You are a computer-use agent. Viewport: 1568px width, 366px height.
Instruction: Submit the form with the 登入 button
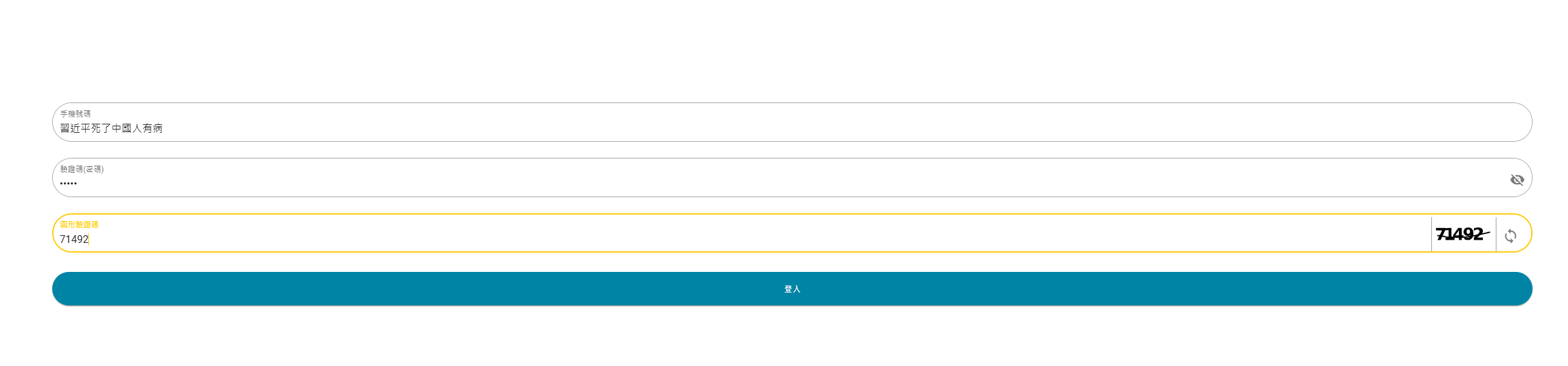[x=792, y=289]
